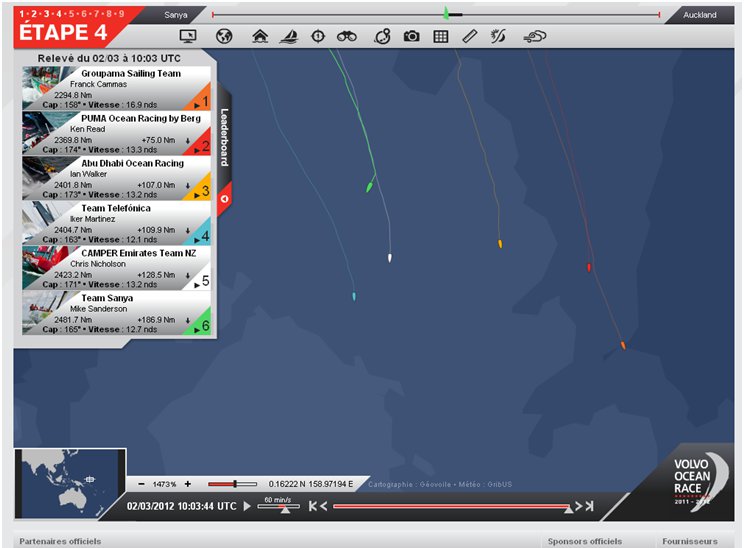Screen dimensions: 745x548
Task: Select stage 3 in the stage numbers
Action: click(x=47, y=14)
